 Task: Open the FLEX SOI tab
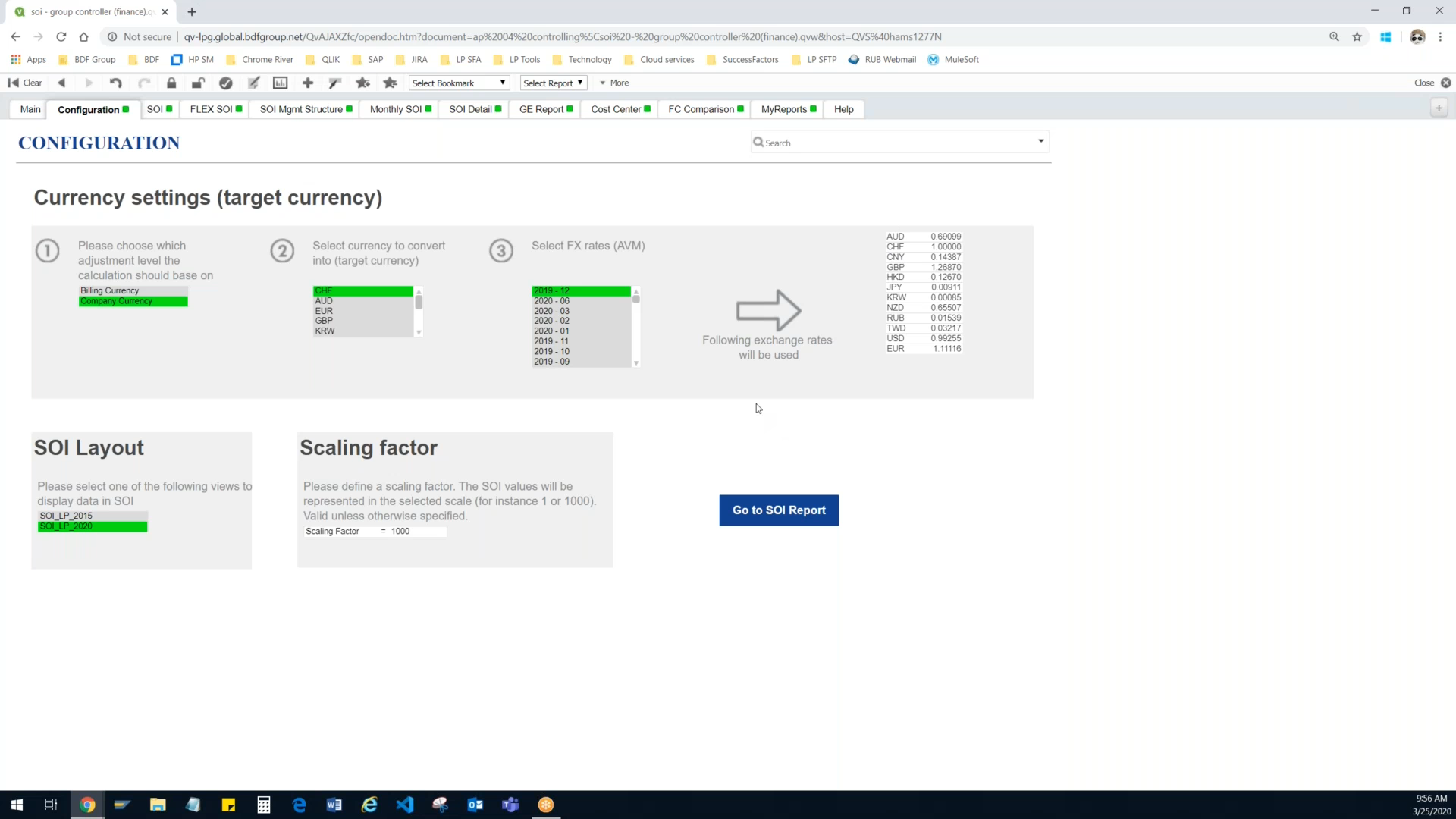pos(216,109)
